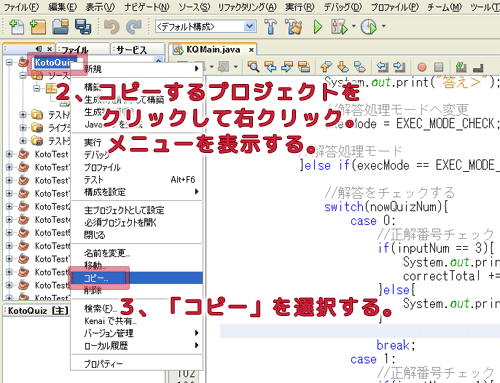Screen dimensions: 500x383
Task: Click the Shift Line Left icon
Action: point(382,67)
